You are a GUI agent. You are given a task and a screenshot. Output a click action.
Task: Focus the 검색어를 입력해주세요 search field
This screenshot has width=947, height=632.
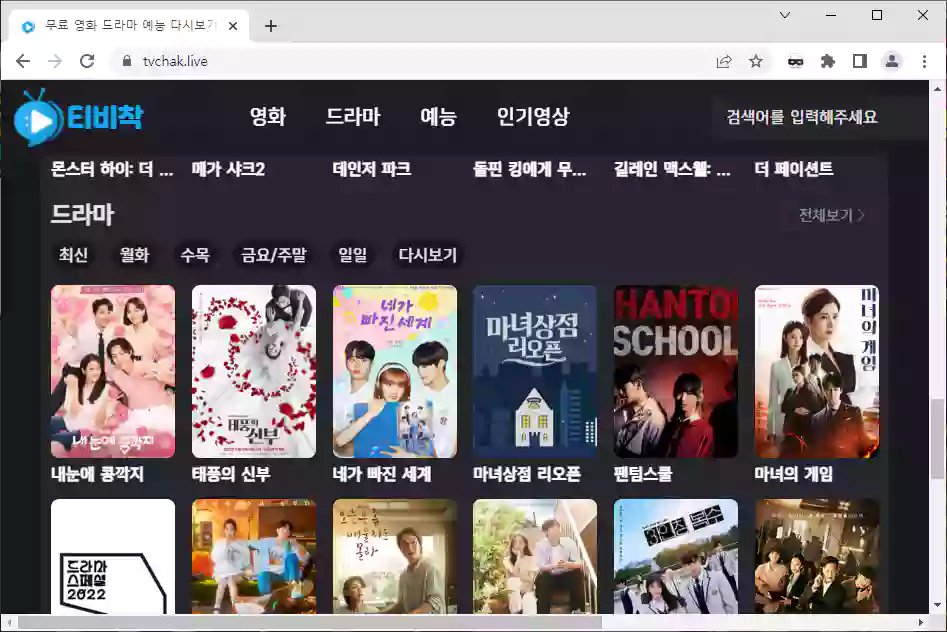[x=820, y=117]
